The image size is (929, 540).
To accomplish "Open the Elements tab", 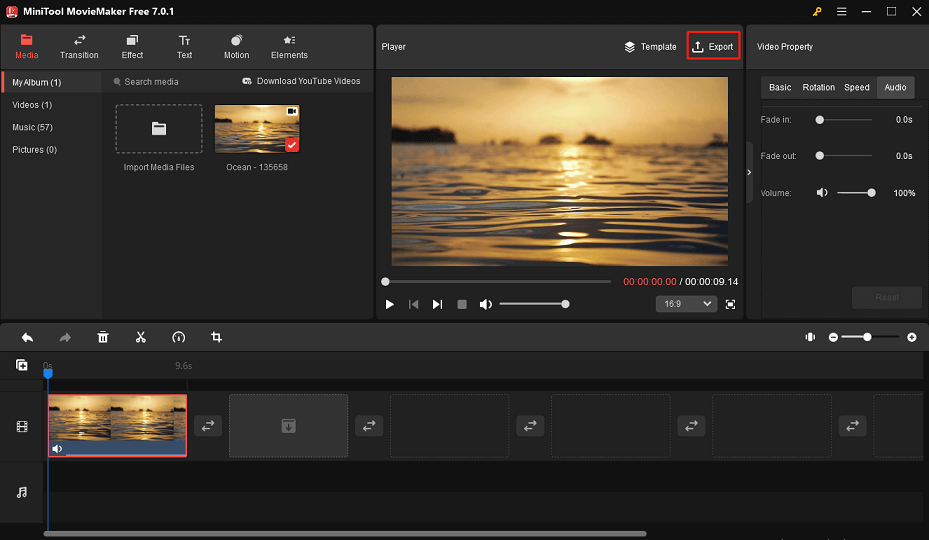I will (289, 46).
